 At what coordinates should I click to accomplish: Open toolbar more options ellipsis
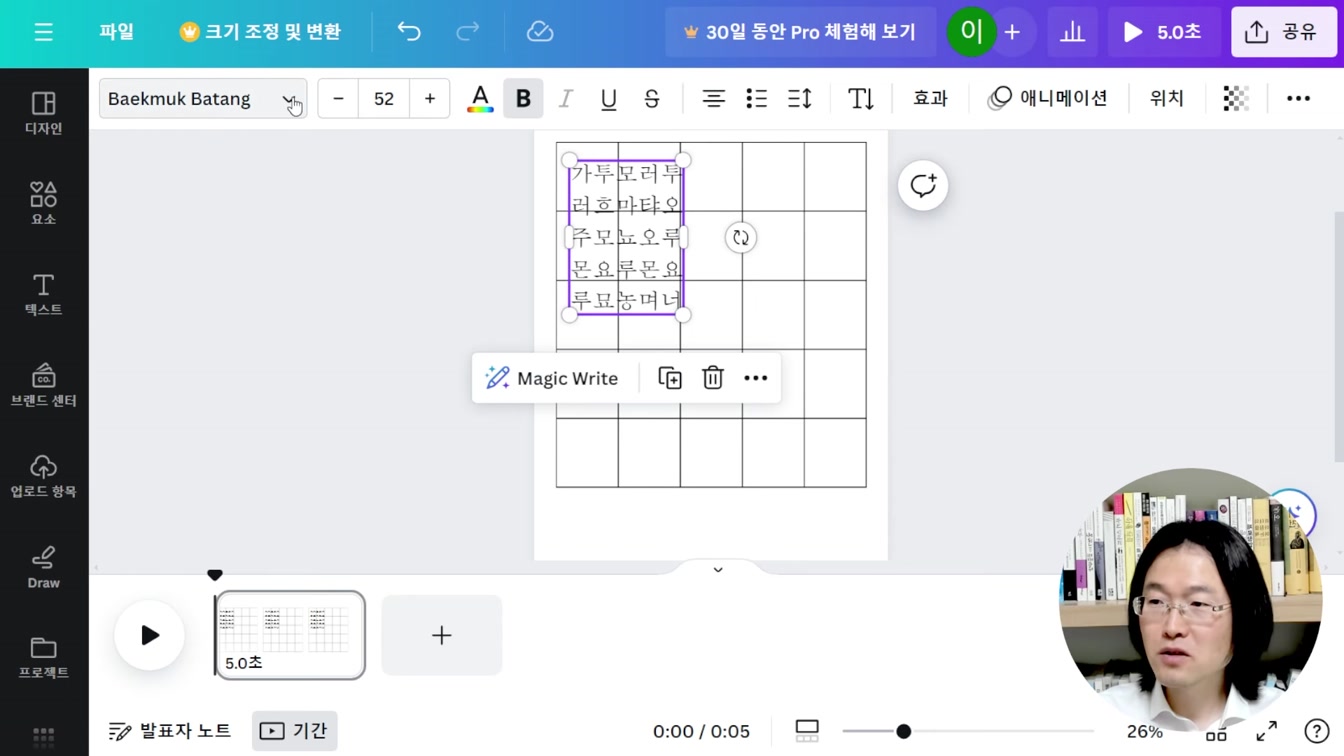tap(1298, 98)
